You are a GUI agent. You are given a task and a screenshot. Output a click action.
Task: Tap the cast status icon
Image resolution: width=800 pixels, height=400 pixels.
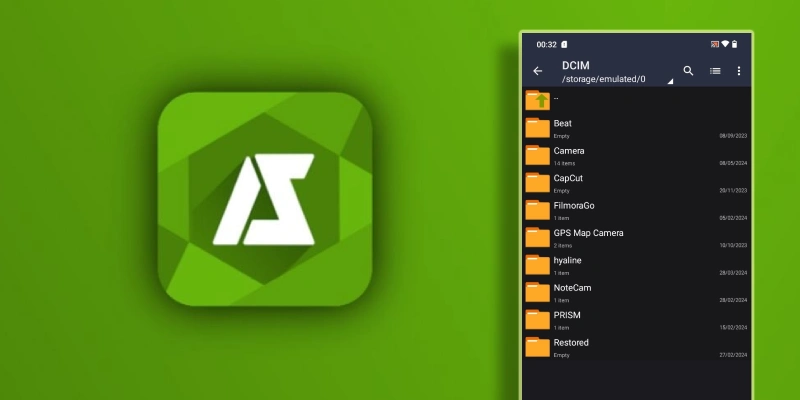point(715,44)
